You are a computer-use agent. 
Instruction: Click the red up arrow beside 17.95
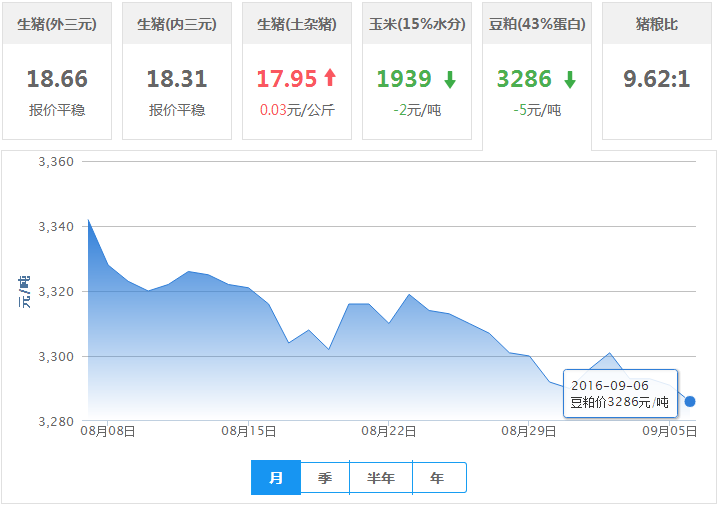(330, 77)
